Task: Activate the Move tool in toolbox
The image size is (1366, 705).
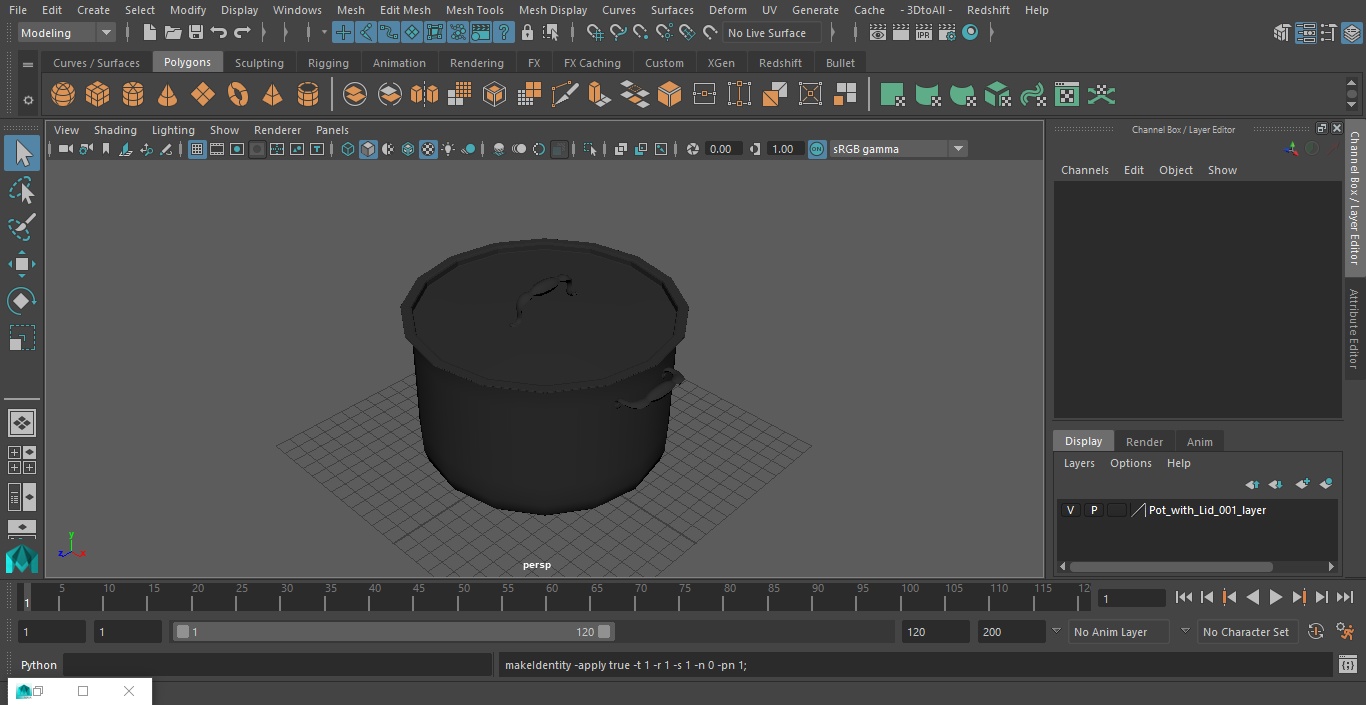Action: click(22, 264)
